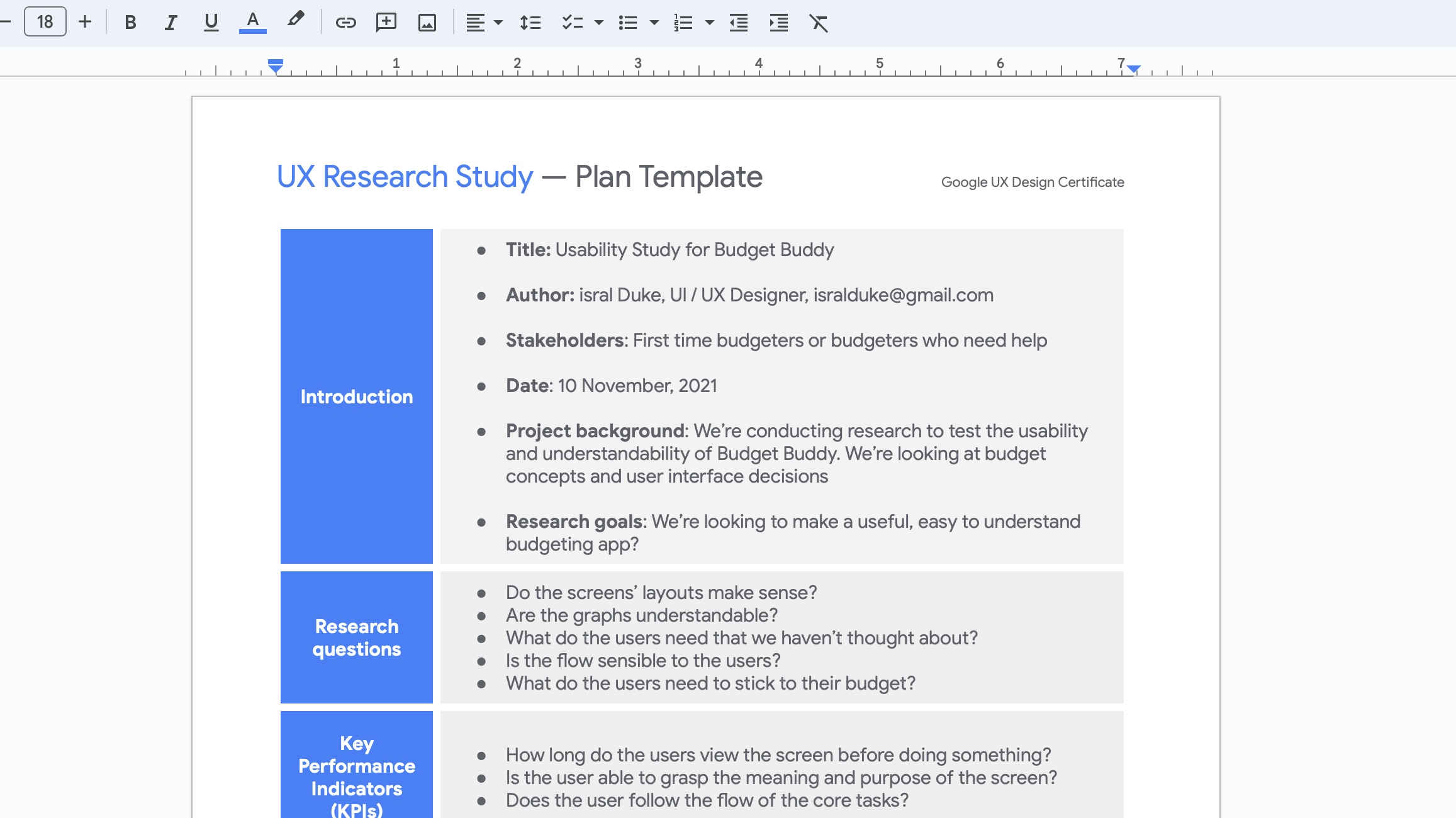The image size is (1456, 818).
Task: Click 'What do the users need to stick to their budget?'
Action: (710, 683)
